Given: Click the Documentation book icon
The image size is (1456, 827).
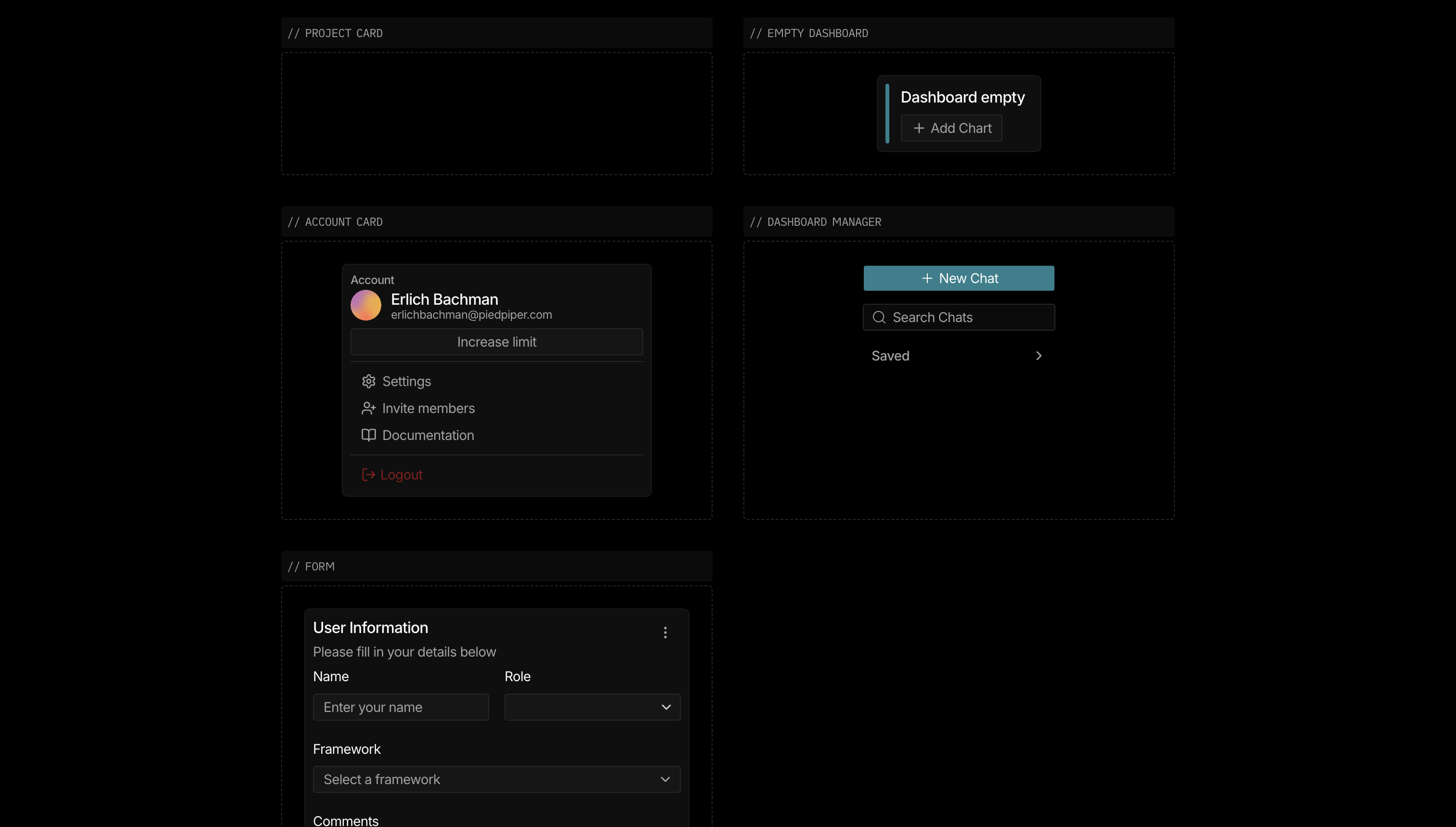Looking at the screenshot, I should tap(369, 435).
